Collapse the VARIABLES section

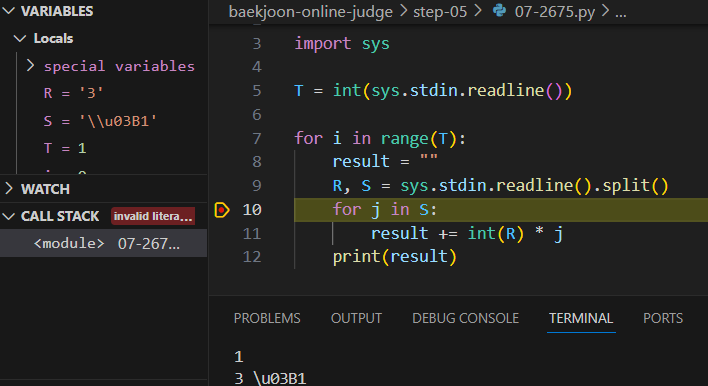coord(9,11)
